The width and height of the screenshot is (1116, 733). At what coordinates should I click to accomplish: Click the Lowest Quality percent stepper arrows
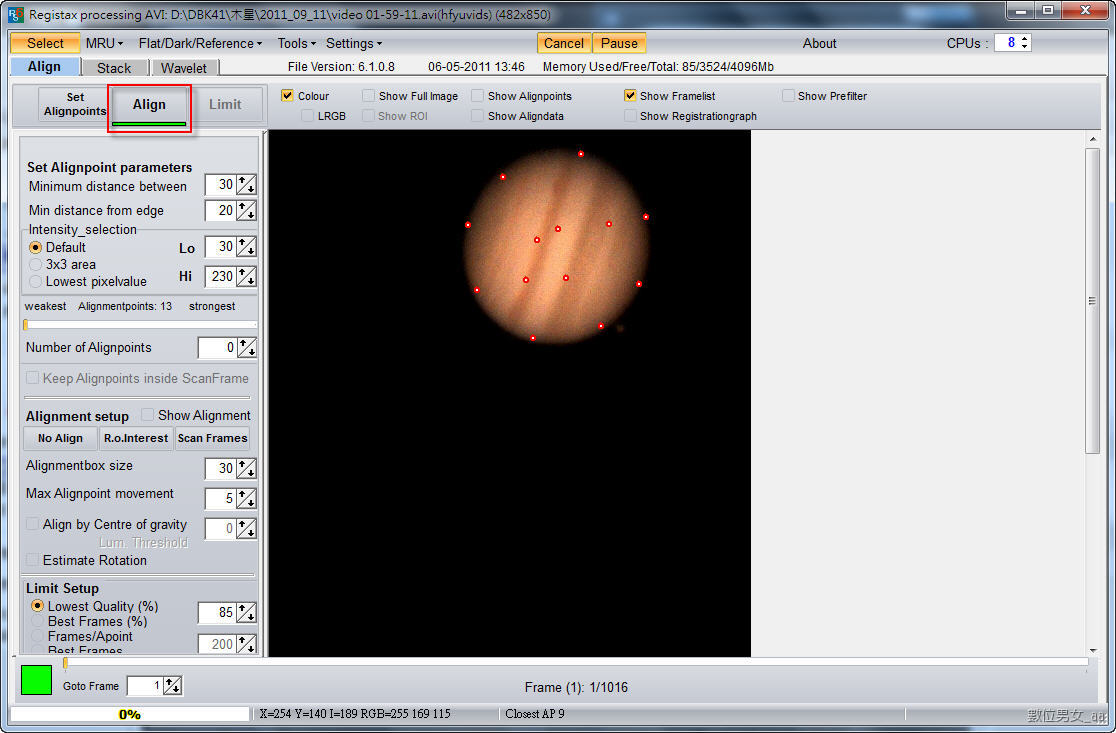pyautogui.click(x=246, y=613)
